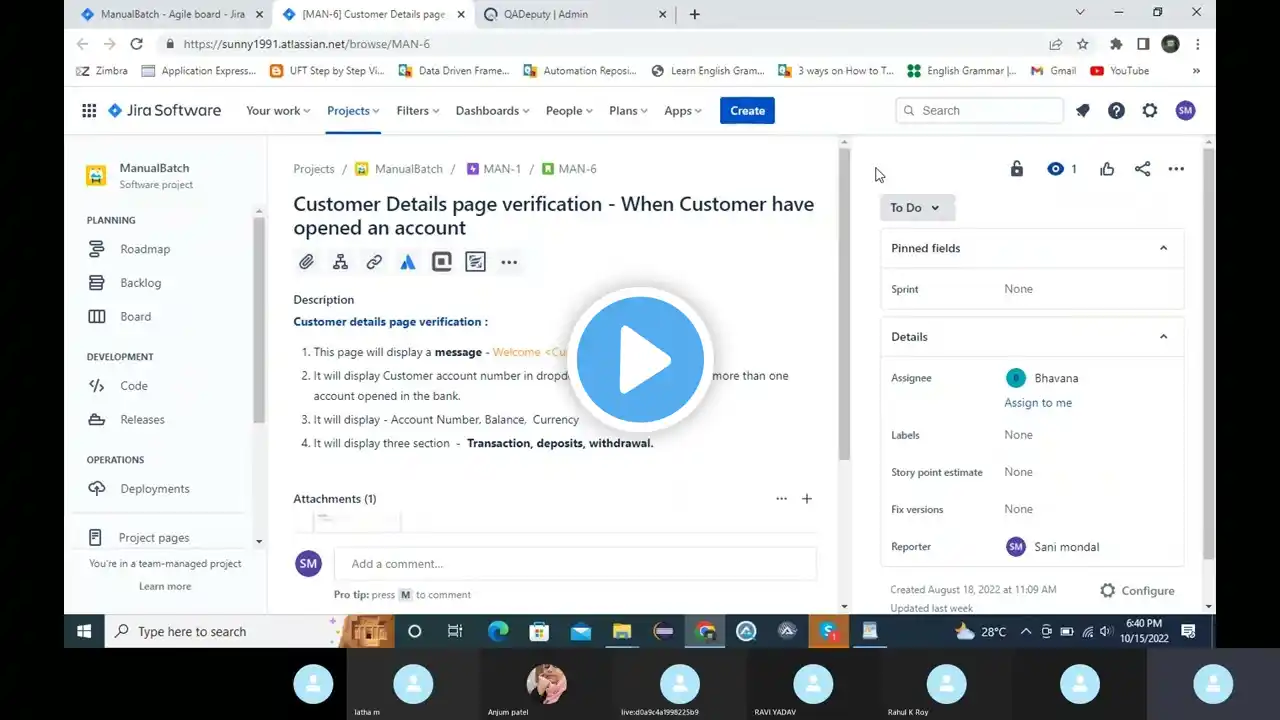Open the YouTube bookmark
This screenshot has width=1280, height=720.
tap(1120, 71)
